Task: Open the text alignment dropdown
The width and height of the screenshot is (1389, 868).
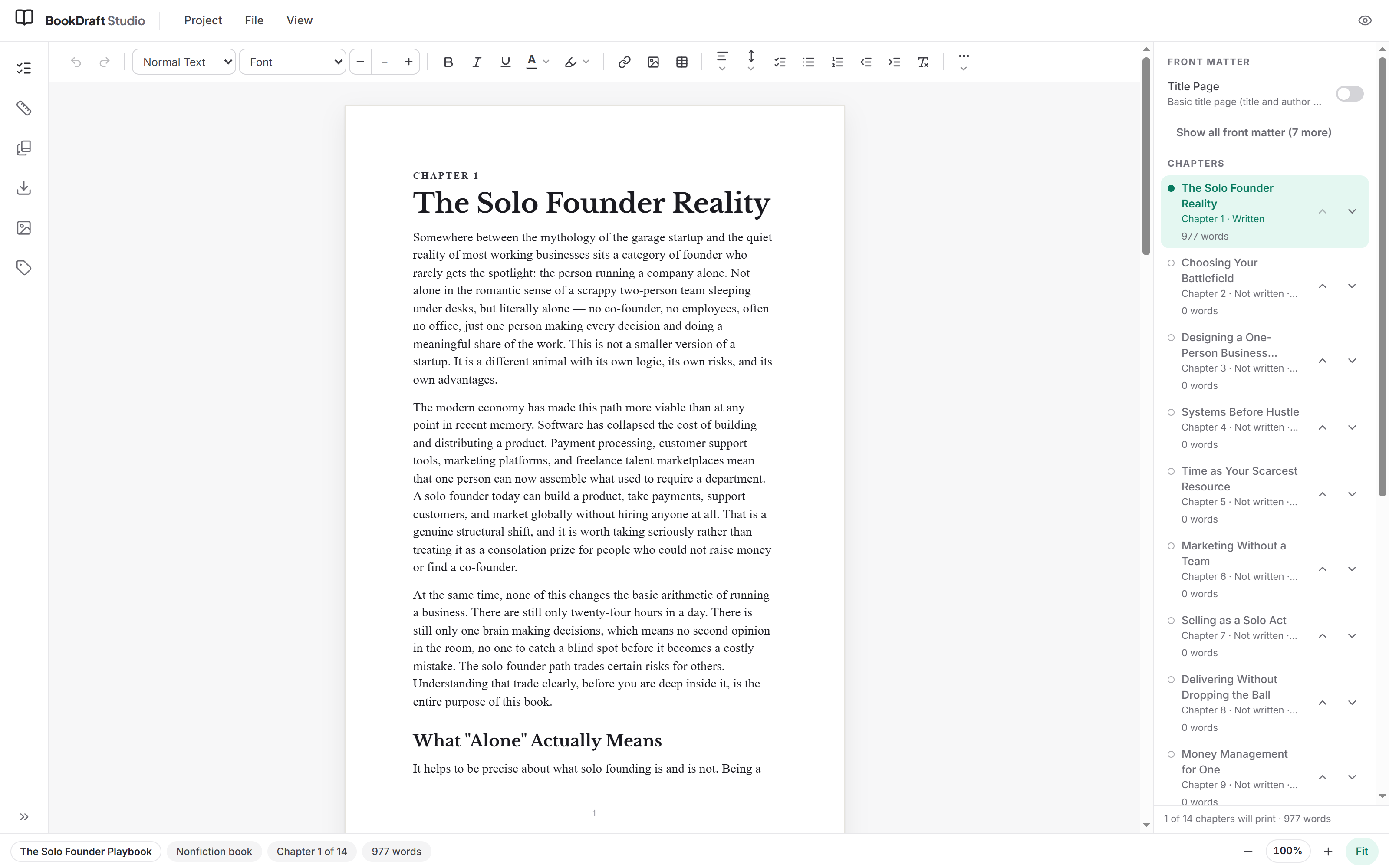Action: 722,62
